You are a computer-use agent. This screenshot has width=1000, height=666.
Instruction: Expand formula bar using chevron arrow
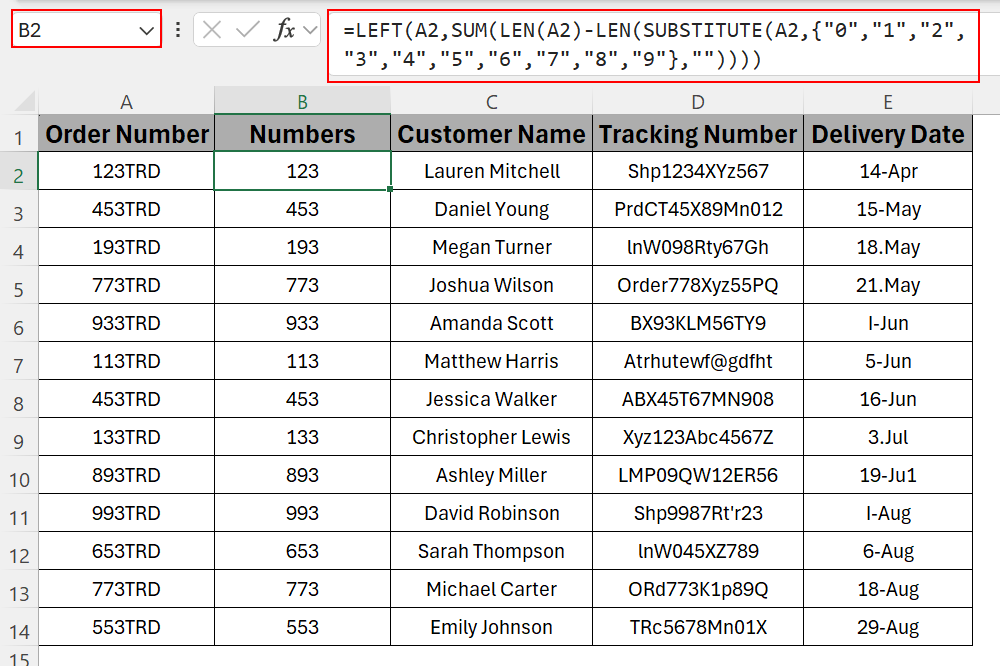click(310, 30)
